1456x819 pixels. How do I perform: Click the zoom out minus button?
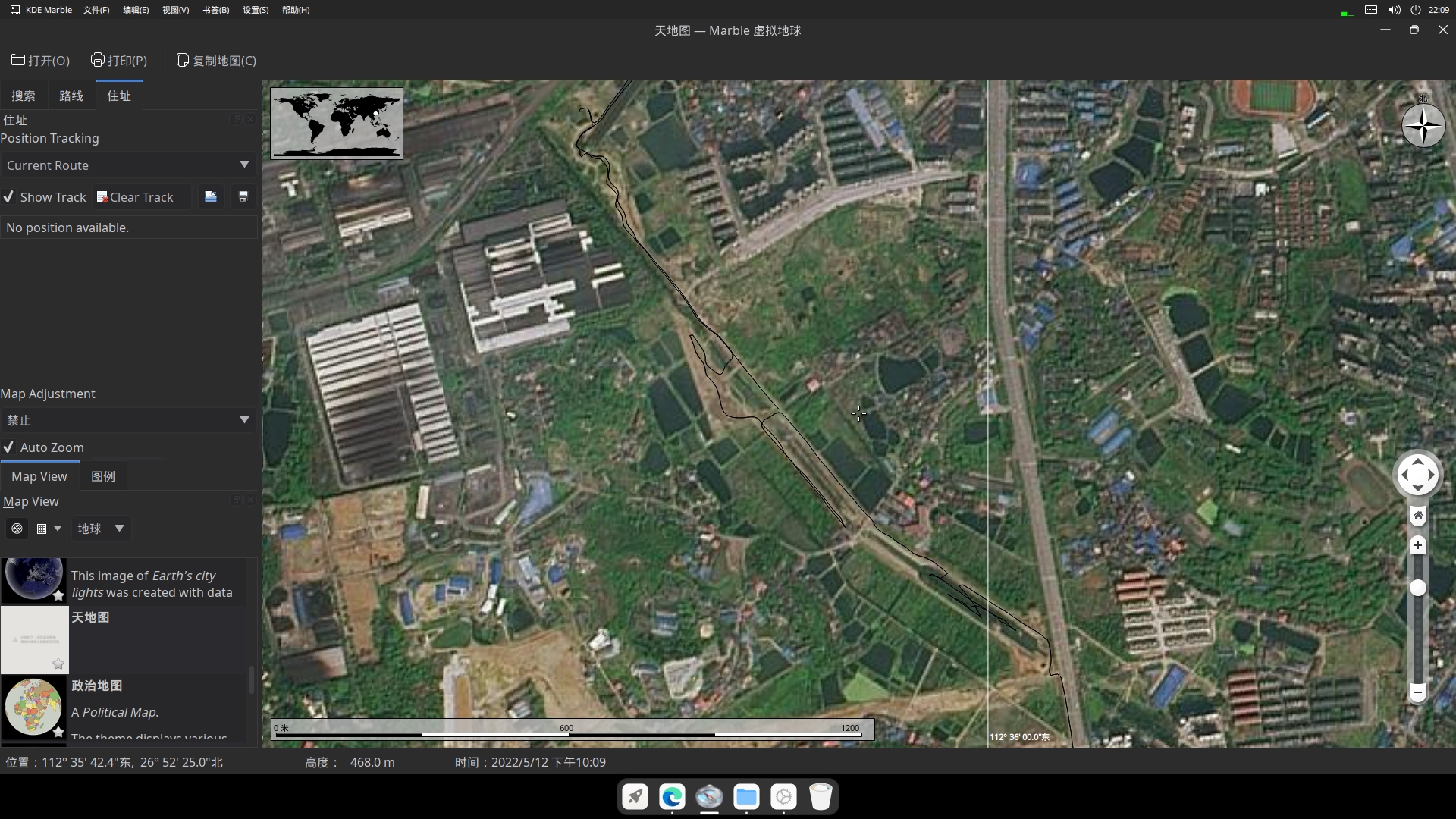click(1417, 692)
